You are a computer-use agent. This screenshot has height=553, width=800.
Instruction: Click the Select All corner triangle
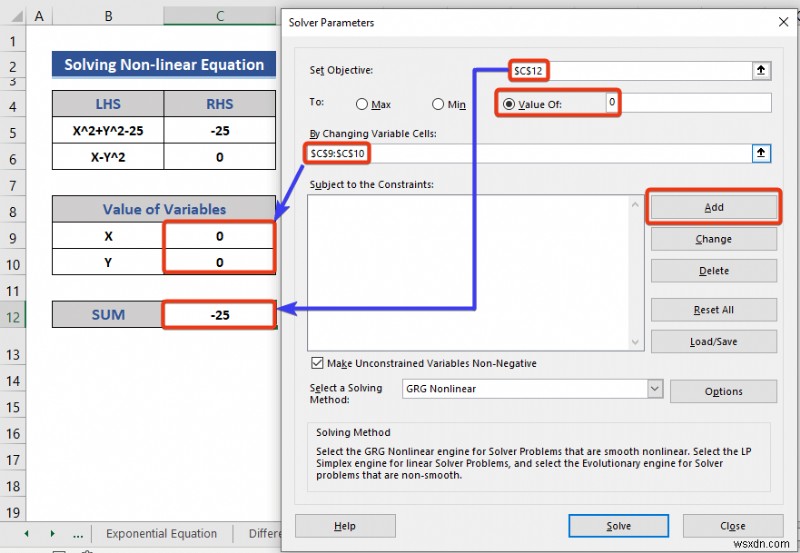click(x=17, y=17)
